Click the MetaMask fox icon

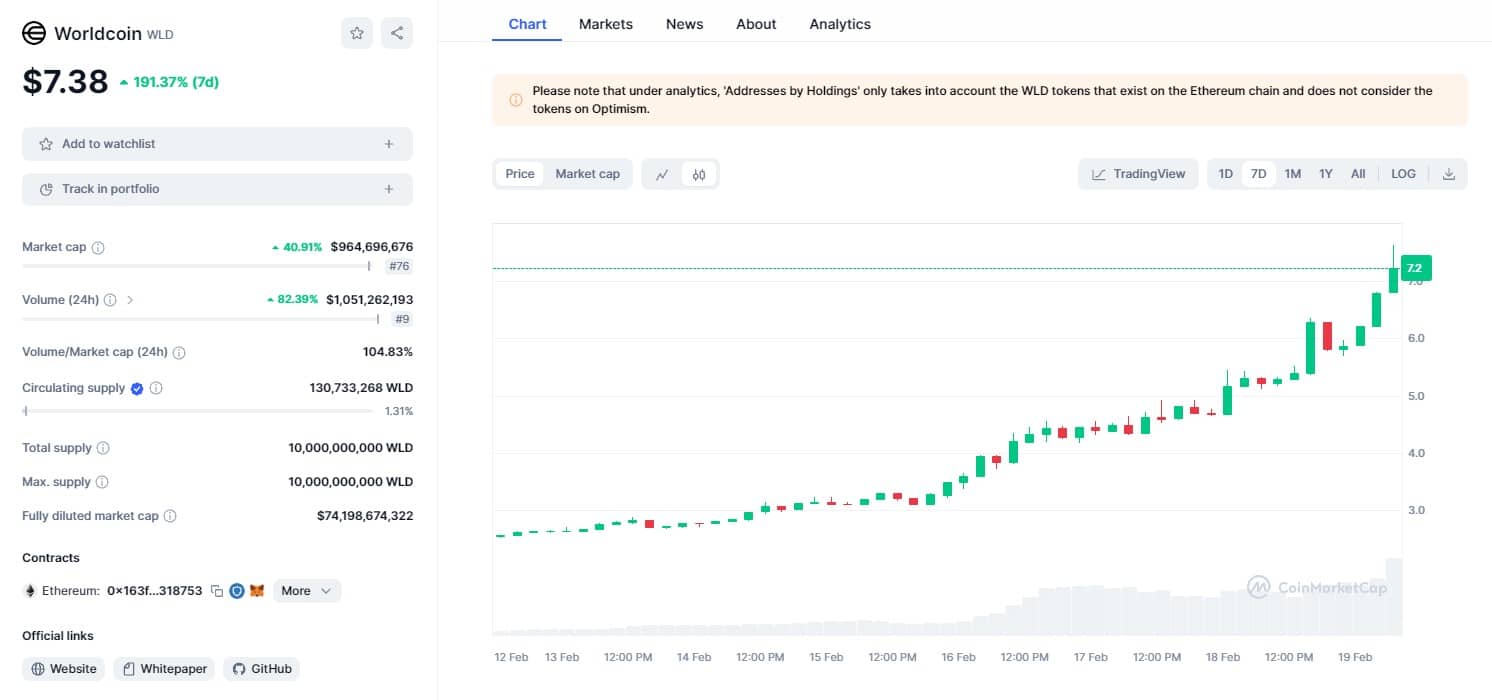[257, 591]
